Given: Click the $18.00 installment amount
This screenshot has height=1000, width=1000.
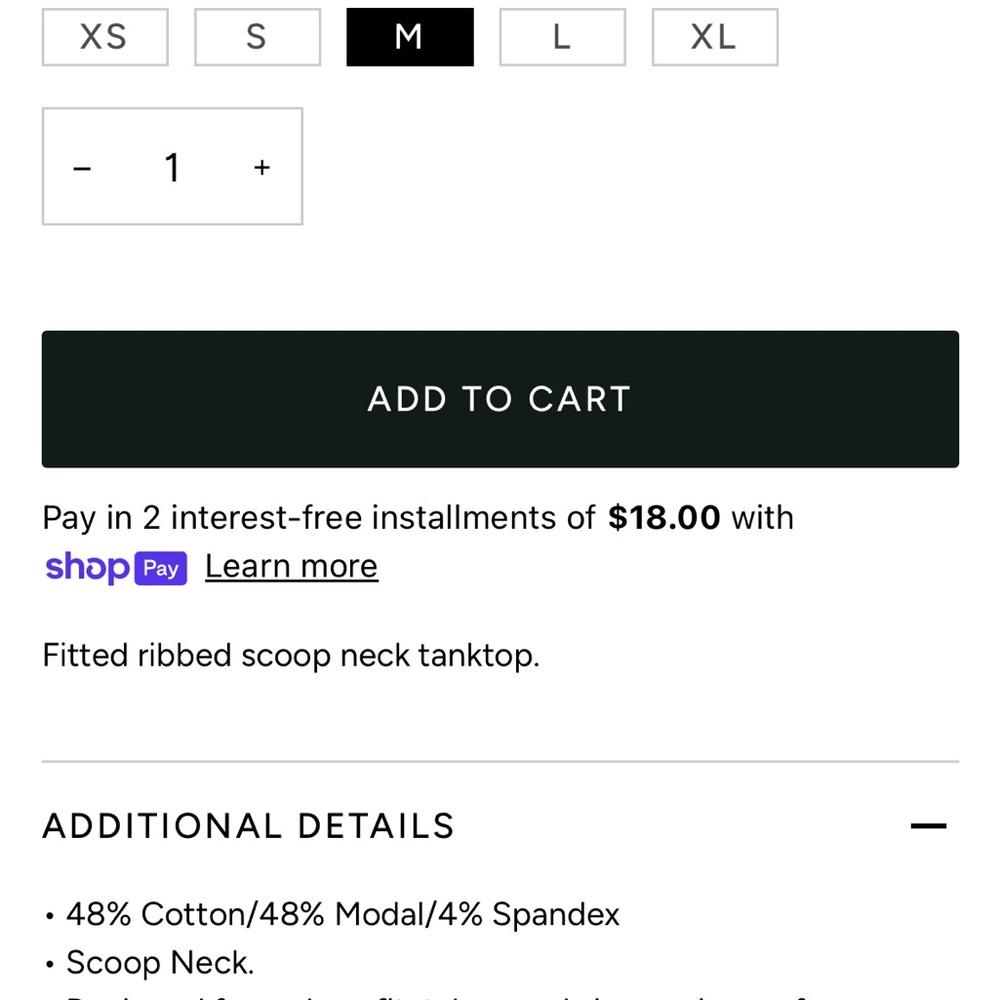Looking at the screenshot, I should click(664, 517).
